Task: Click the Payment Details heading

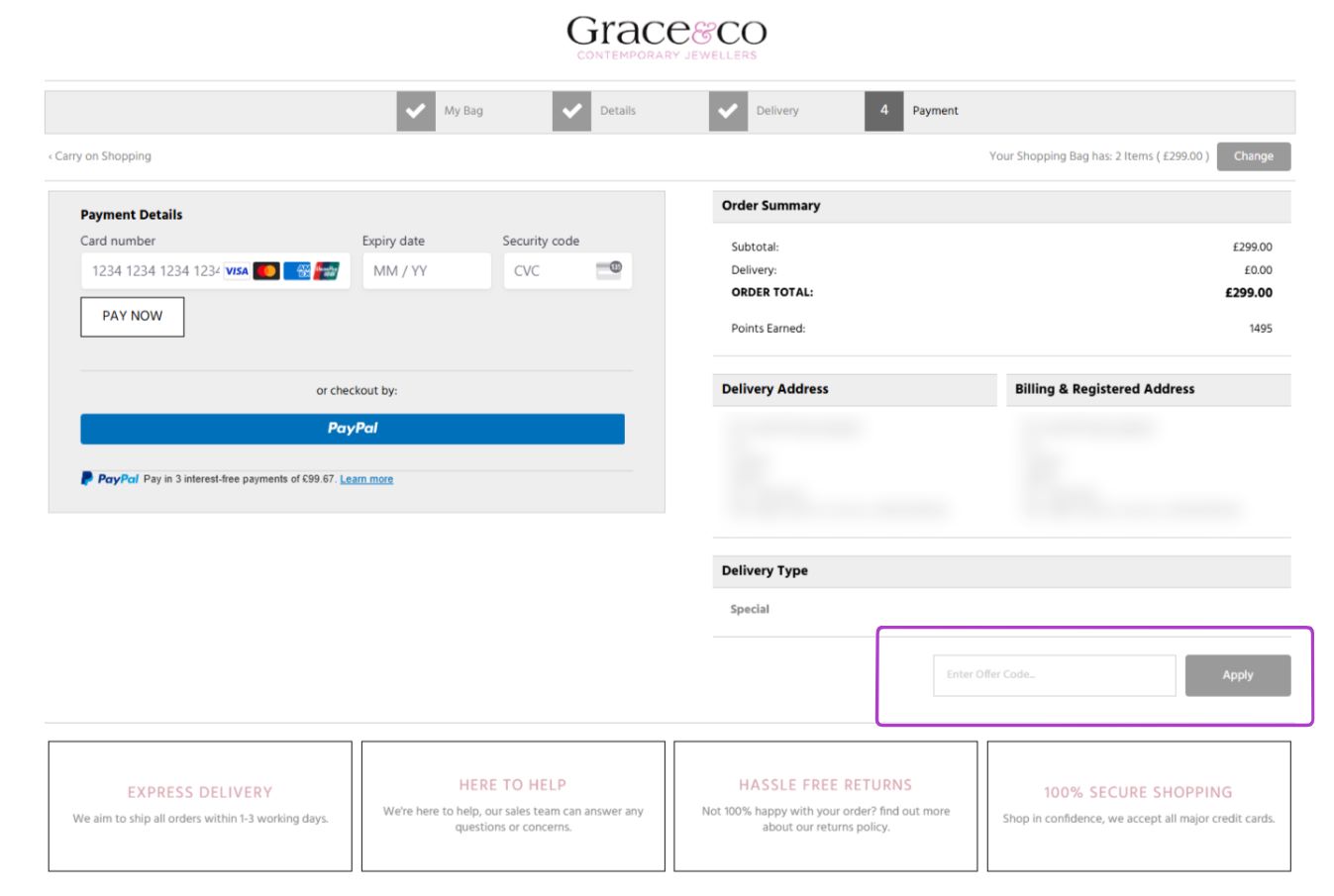Action: coord(132,215)
